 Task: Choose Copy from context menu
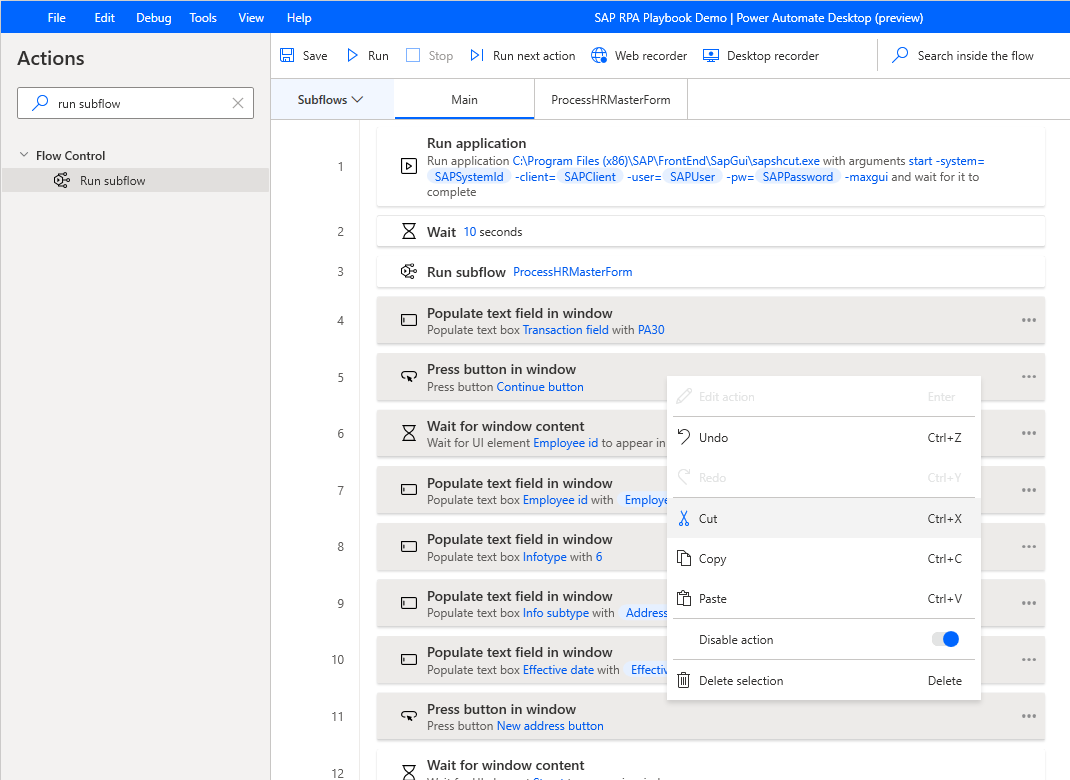pos(824,558)
